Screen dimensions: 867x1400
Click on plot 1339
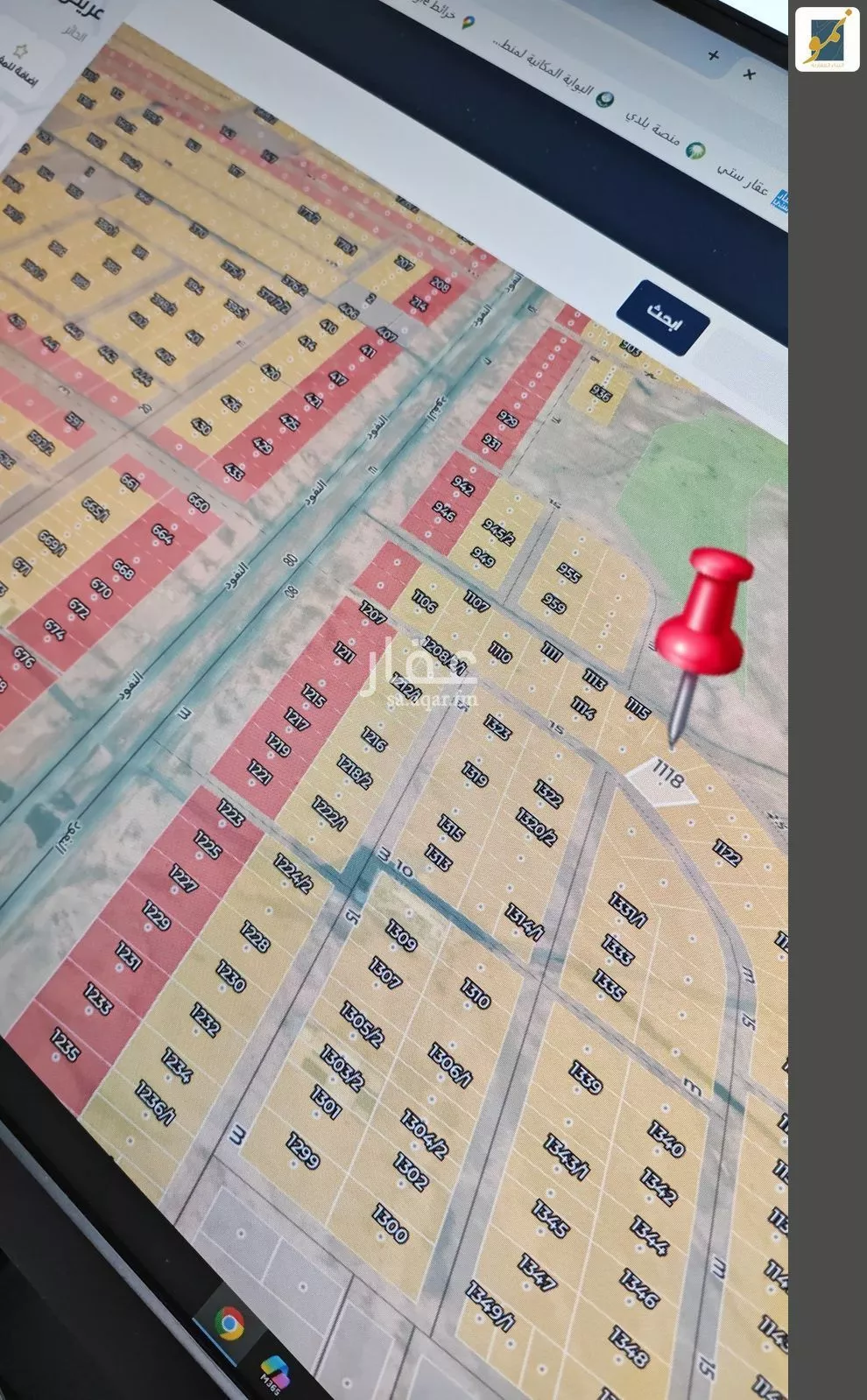(x=585, y=1076)
